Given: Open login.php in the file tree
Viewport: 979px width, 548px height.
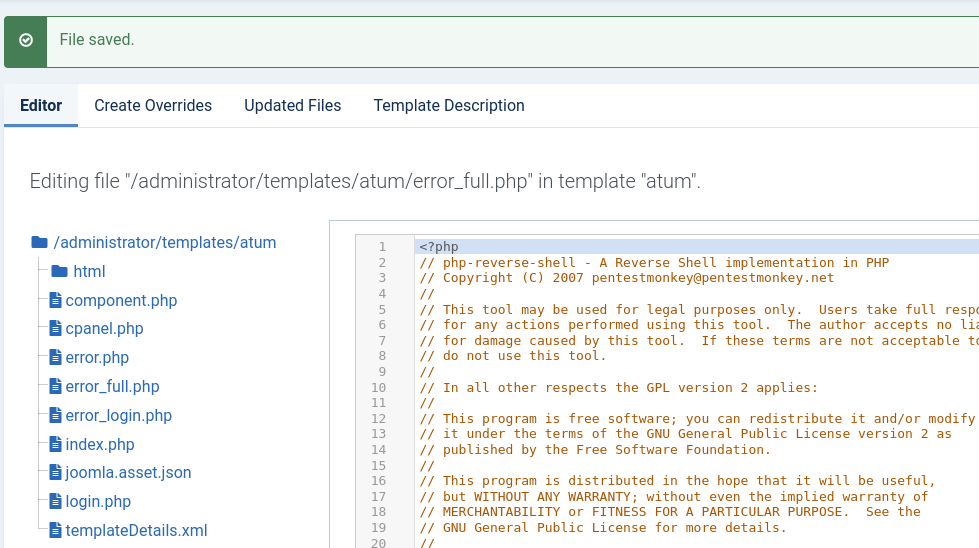Looking at the screenshot, I should (x=98, y=502).
